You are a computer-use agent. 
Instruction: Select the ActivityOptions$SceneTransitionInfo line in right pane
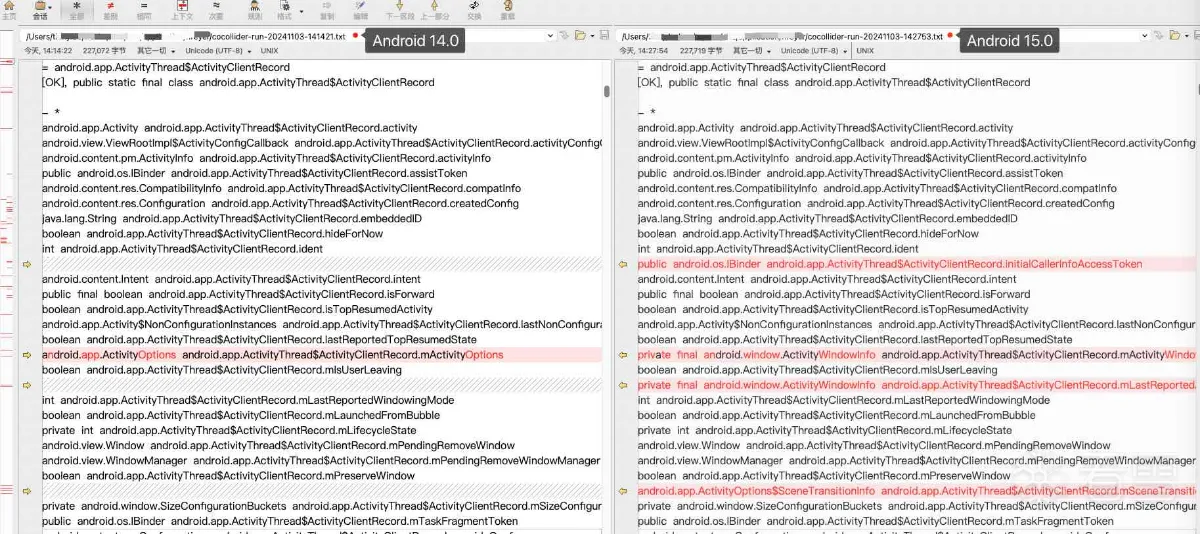[917, 491]
